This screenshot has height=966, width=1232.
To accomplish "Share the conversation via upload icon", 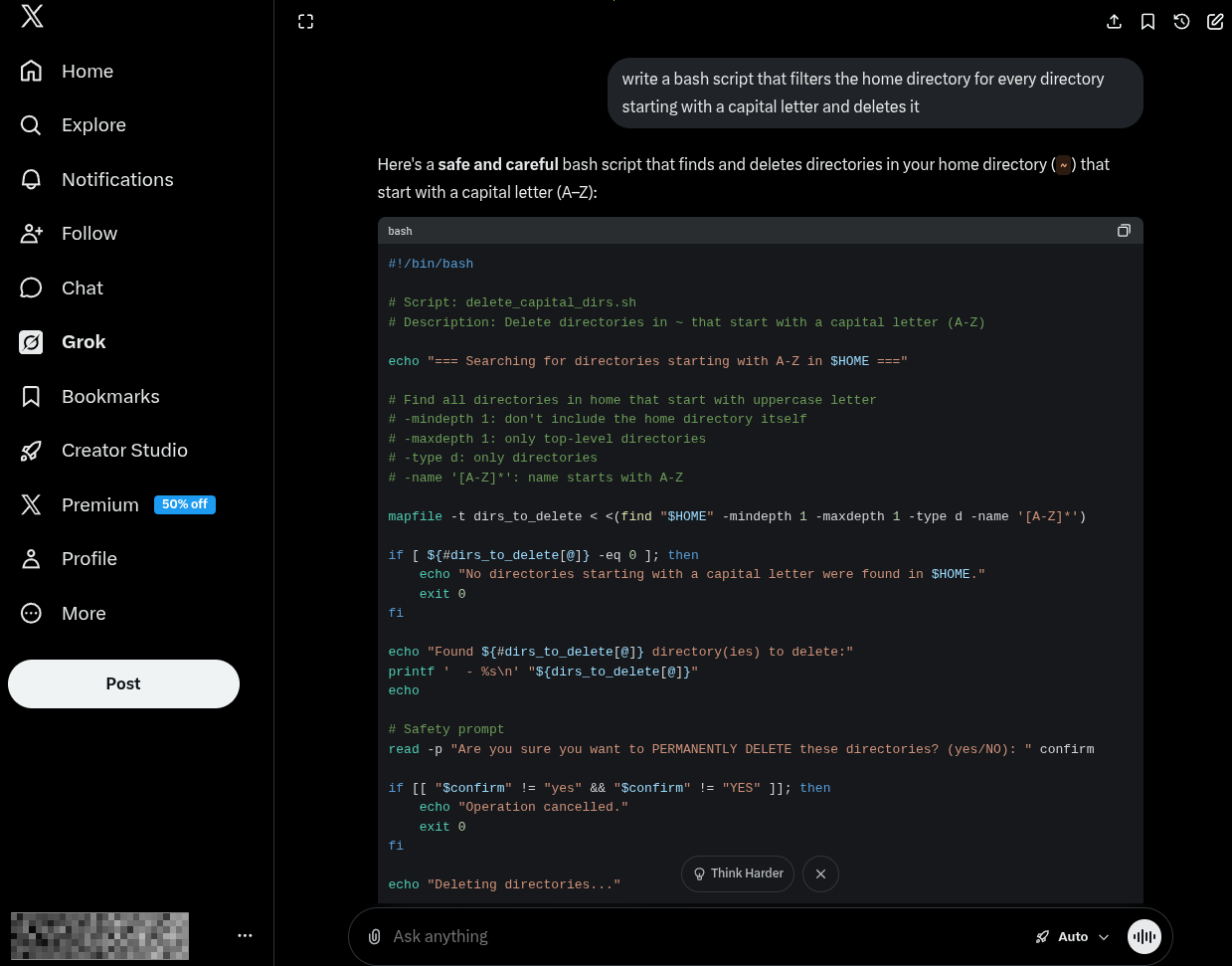I will click(x=1114, y=22).
